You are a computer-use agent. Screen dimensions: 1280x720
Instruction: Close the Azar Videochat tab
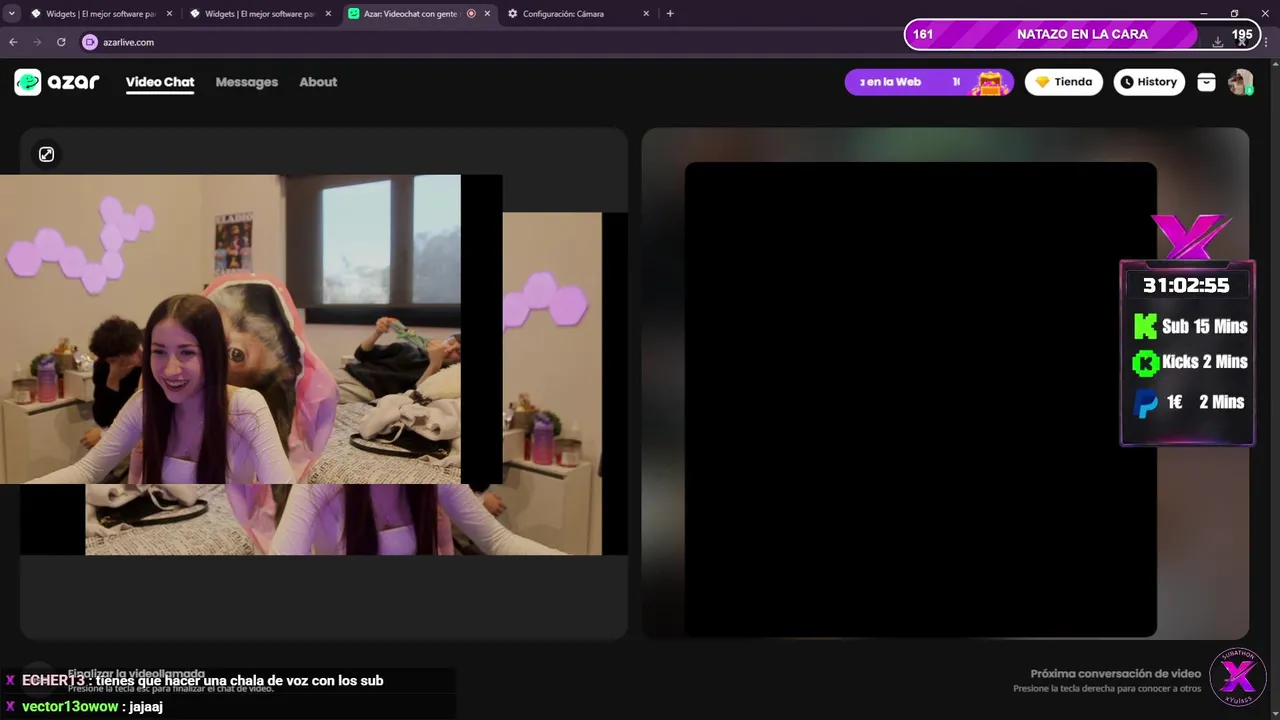click(487, 14)
